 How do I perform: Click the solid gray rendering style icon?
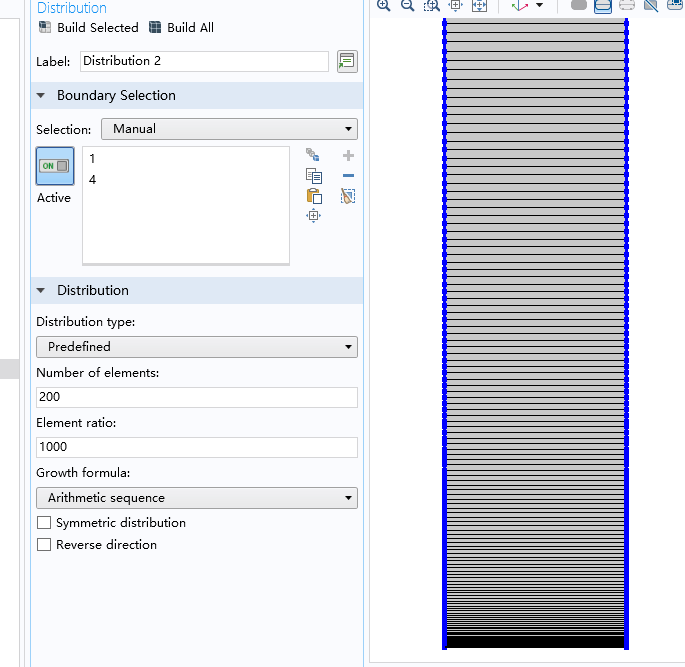point(578,5)
